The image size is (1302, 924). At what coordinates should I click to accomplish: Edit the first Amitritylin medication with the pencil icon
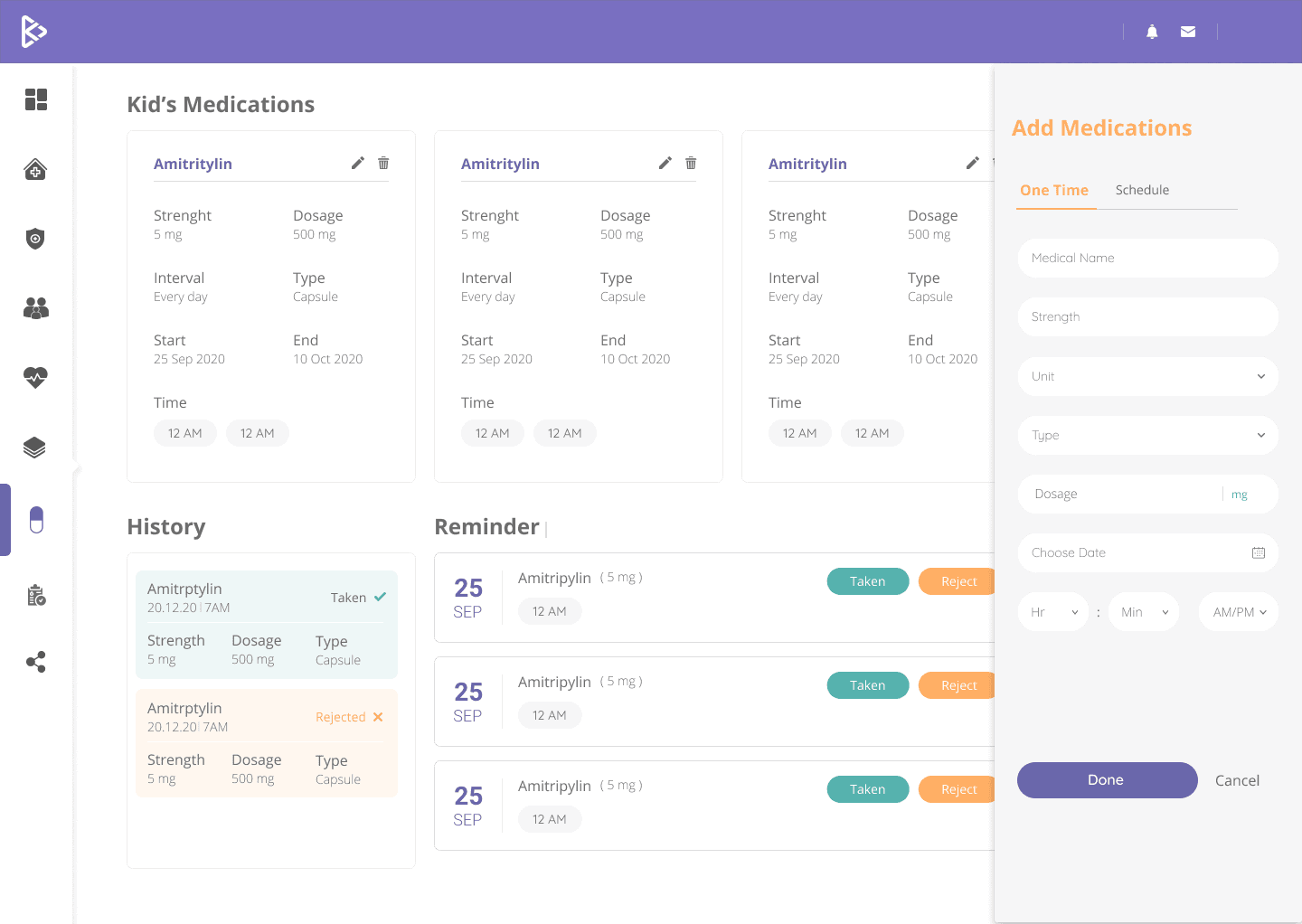click(357, 163)
